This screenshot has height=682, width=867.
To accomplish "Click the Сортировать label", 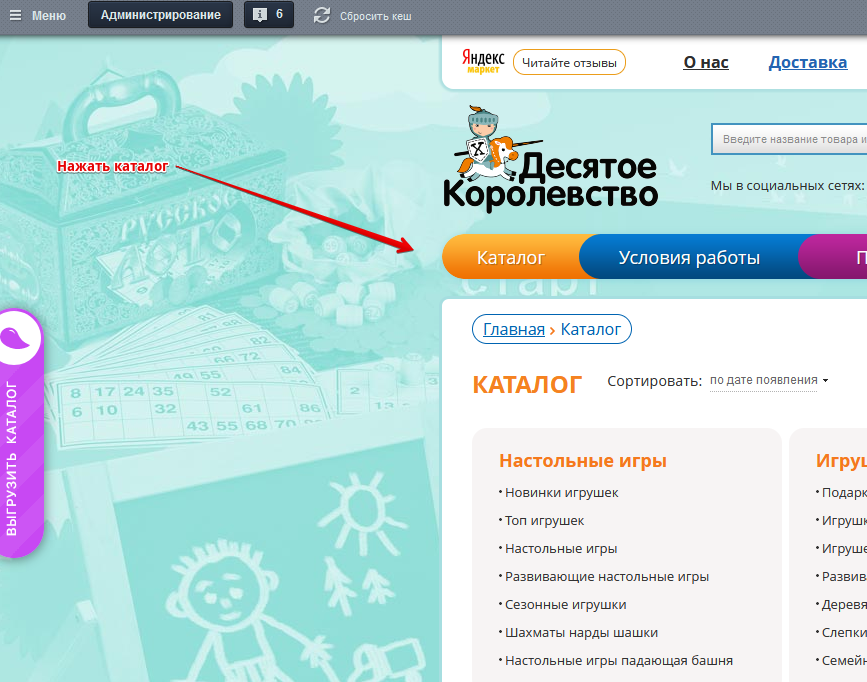I will point(654,381).
